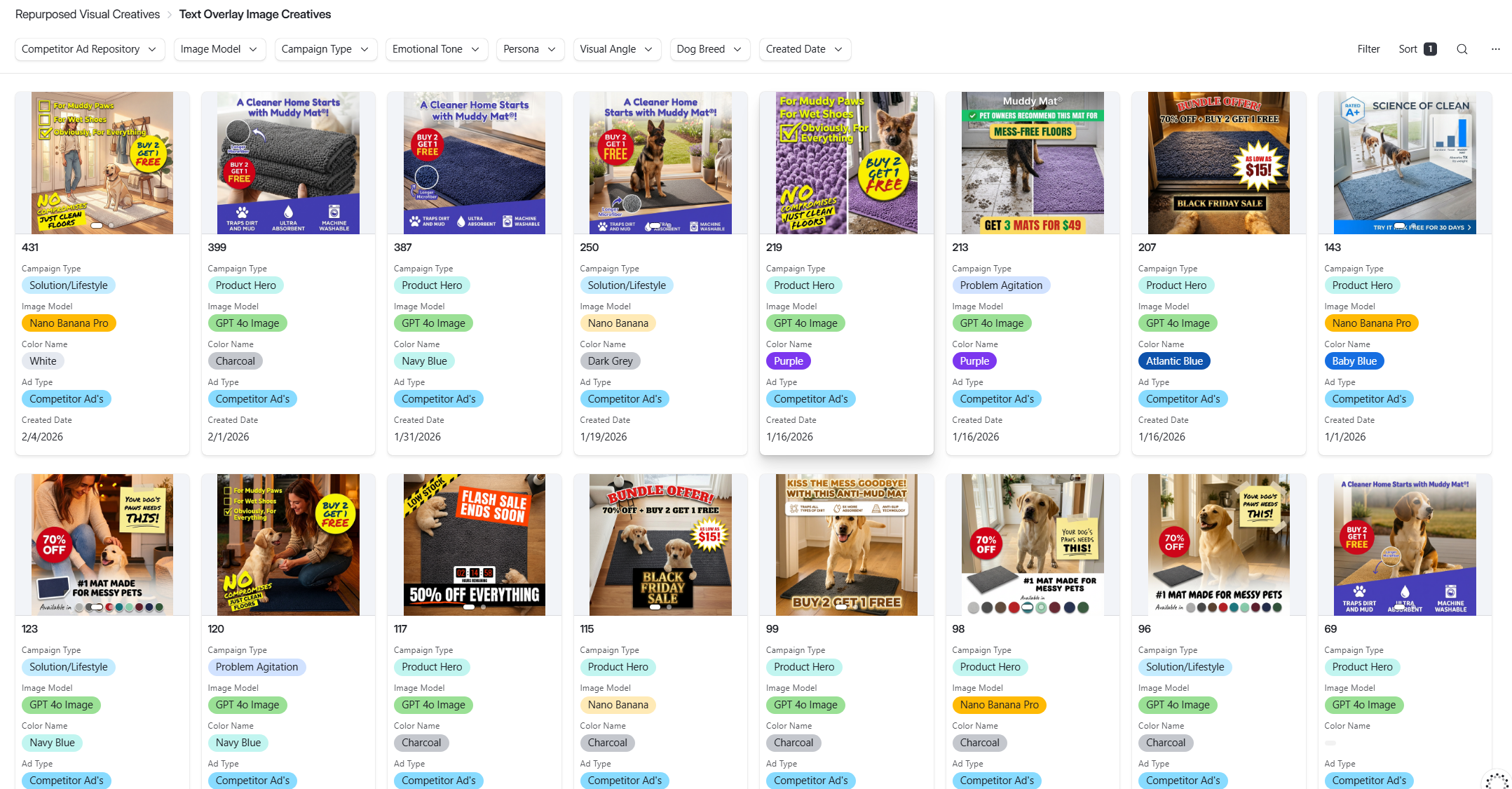Click the card title 250
The height and width of the screenshot is (789, 1512).
click(590, 248)
